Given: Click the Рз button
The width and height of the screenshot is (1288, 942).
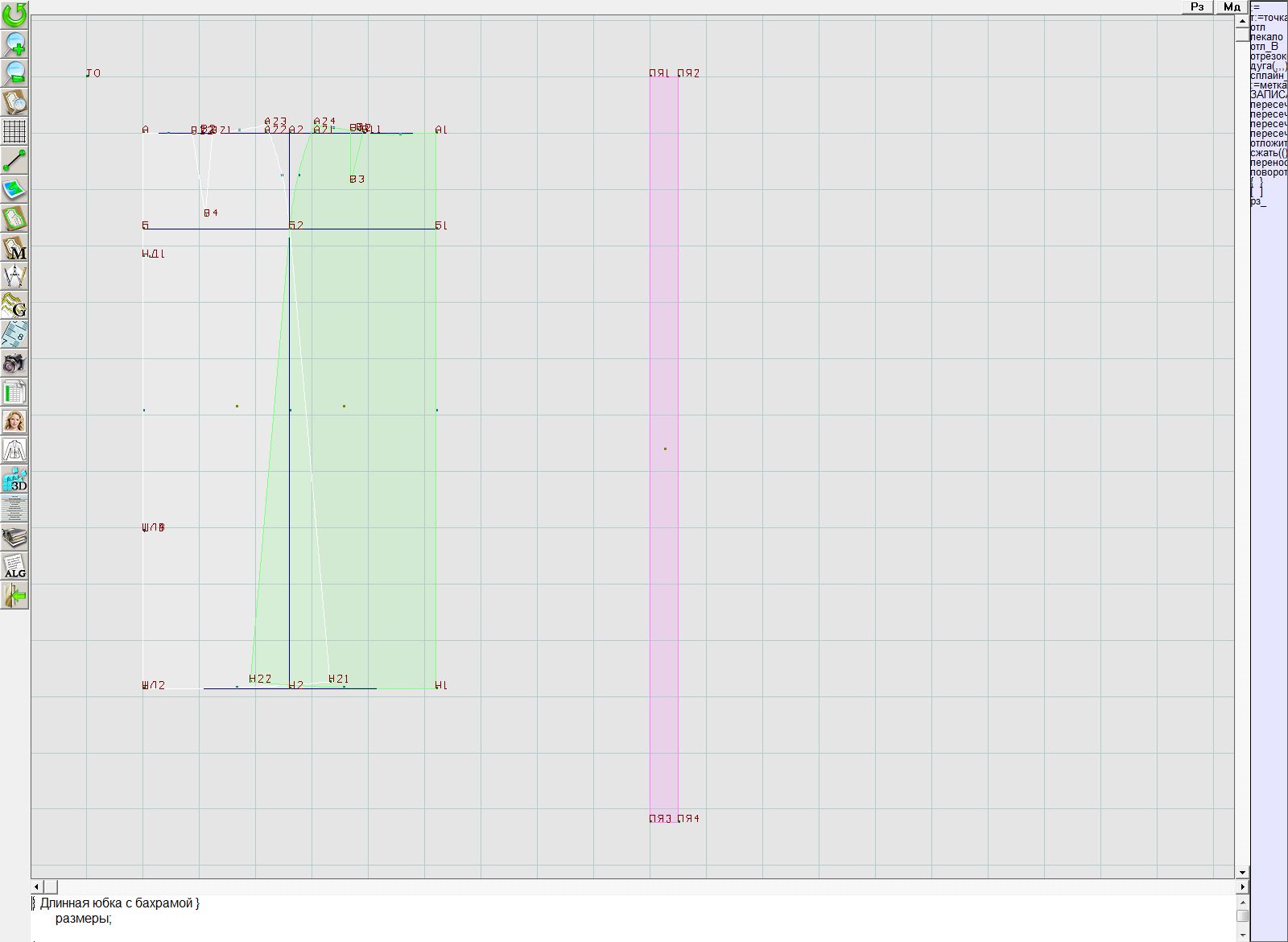Looking at the screenshot, I should 1197,7.
